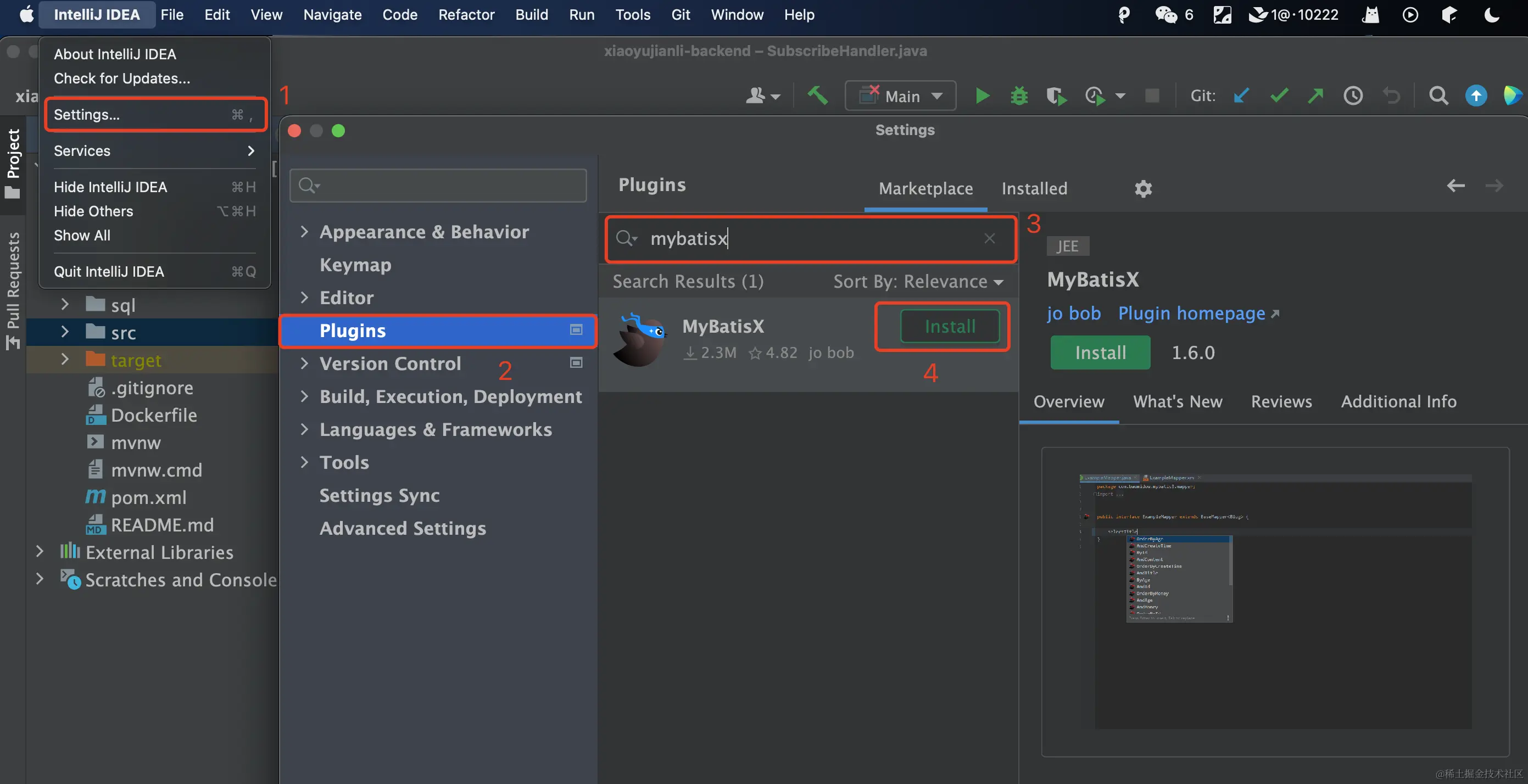This screenshot has width=1528, height=784.
Task: Expand Appearance & Behavior settings group
Action: [304, 231]
